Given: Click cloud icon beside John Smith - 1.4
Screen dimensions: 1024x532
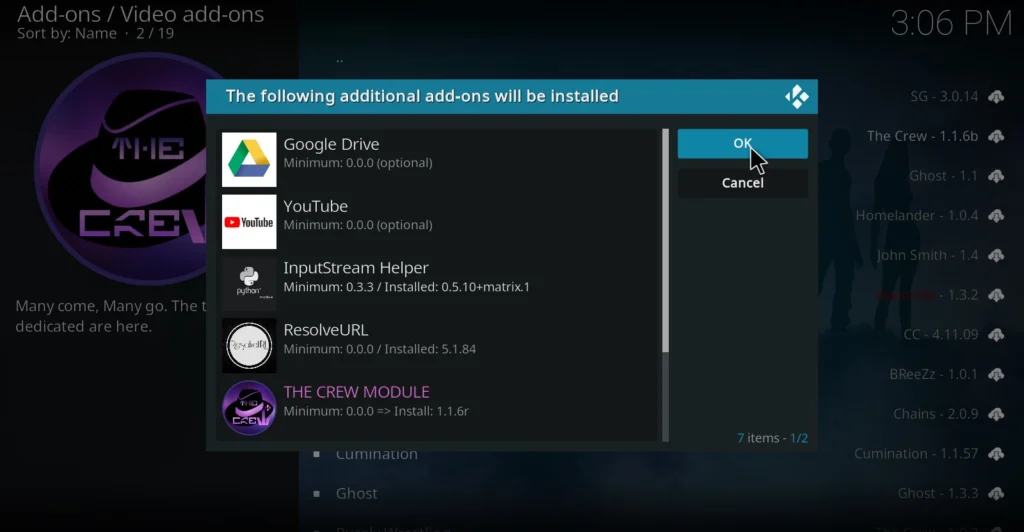Looking at the screenshot, I should [996, 256].
